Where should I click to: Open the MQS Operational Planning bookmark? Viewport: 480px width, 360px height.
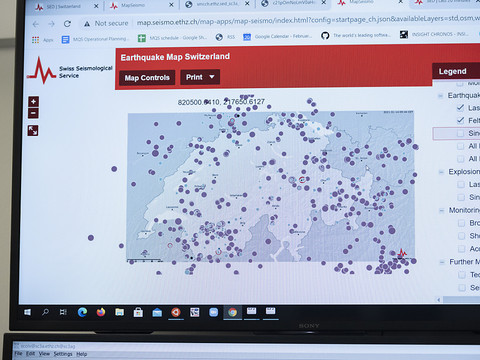tap(95, 39)
